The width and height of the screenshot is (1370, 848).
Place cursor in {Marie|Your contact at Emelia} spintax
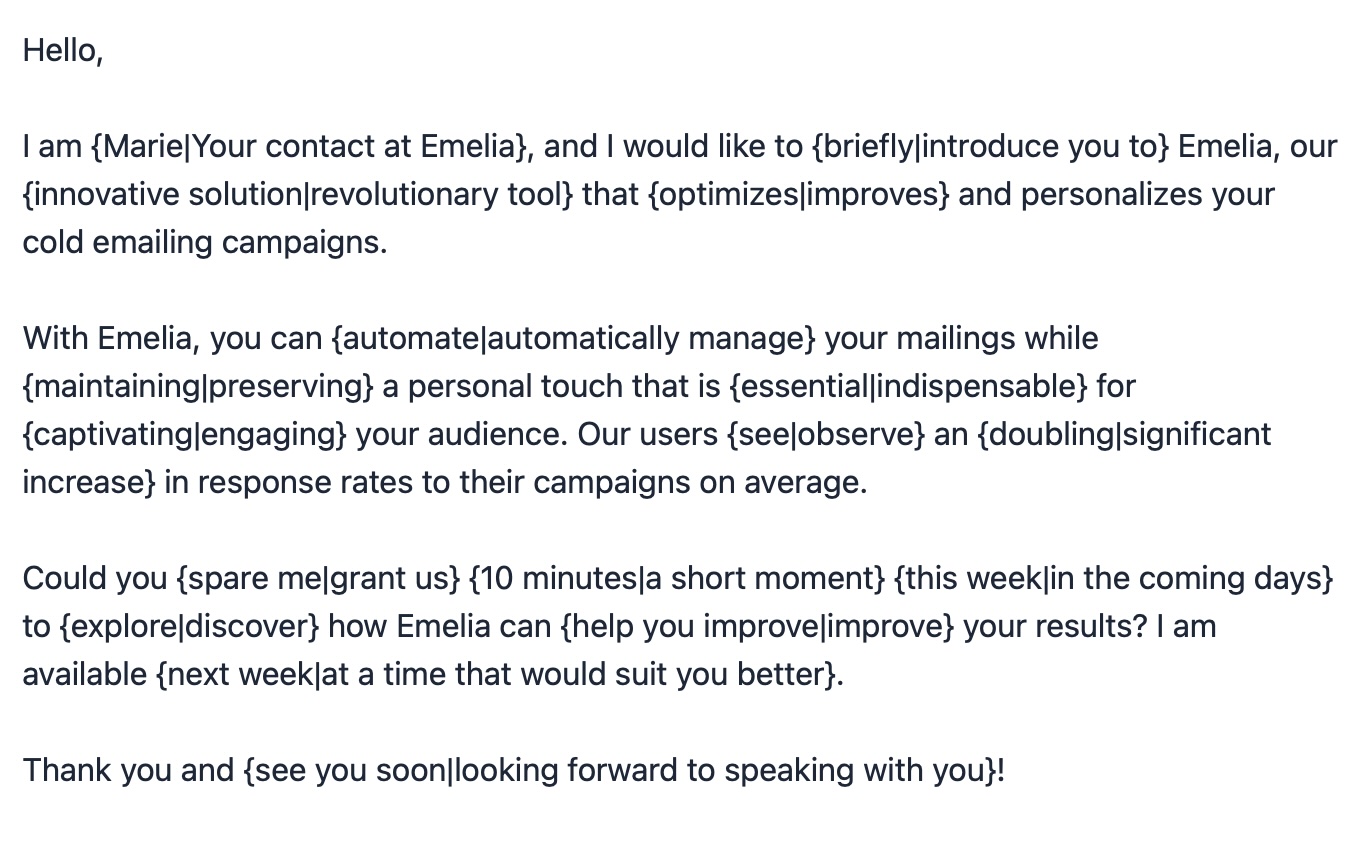[x=312, y=146]
